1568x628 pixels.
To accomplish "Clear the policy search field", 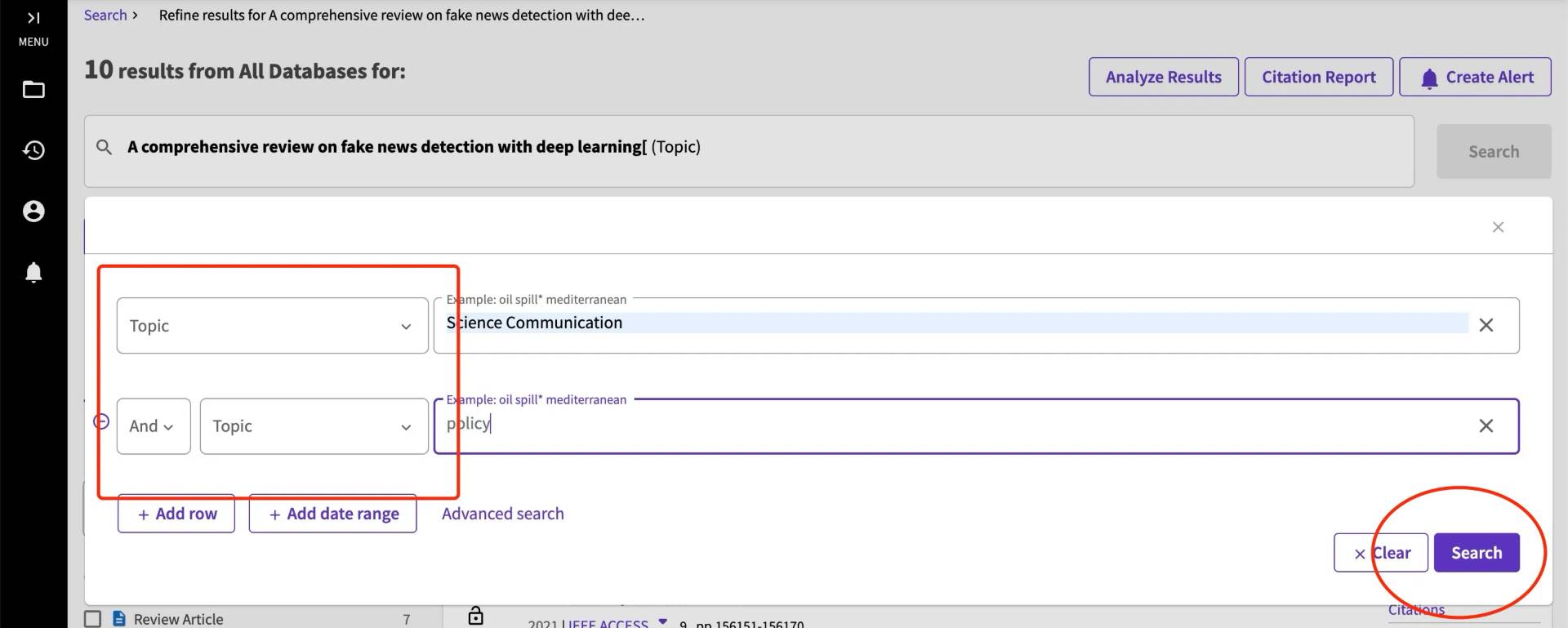I will [1486, 425].
